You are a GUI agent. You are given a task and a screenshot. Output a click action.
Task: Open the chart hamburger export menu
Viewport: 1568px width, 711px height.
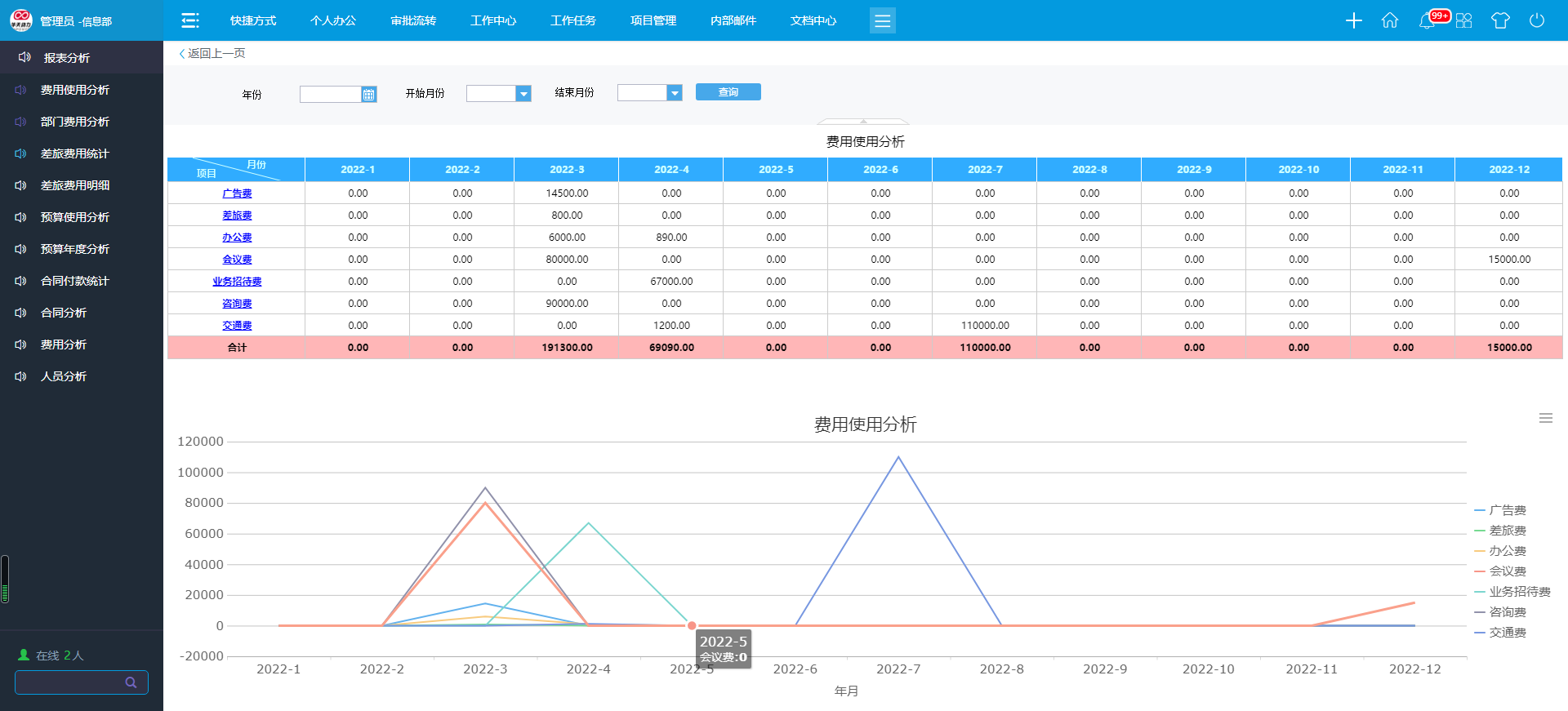[1545, 418]
